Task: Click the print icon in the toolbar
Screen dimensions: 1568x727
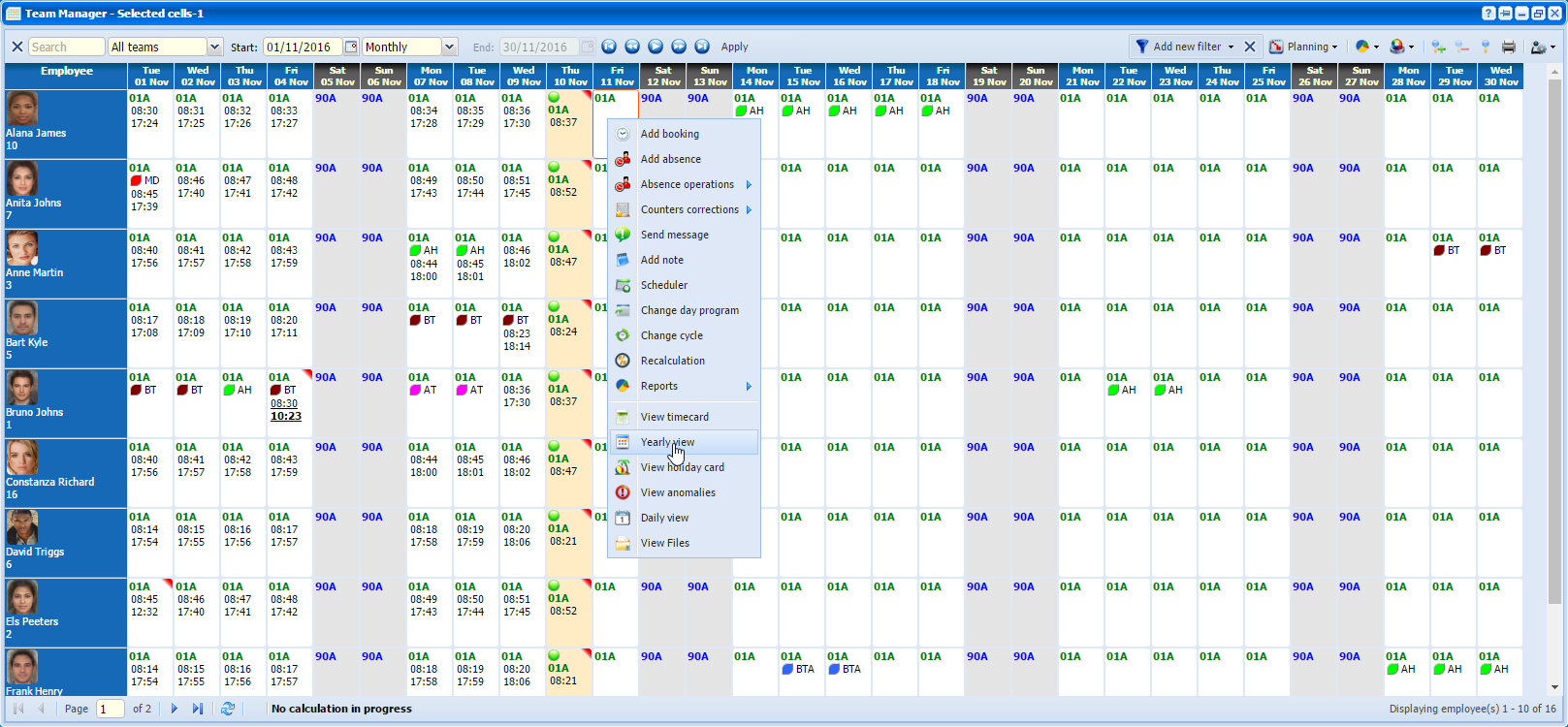Action: tap(1508, 47)
